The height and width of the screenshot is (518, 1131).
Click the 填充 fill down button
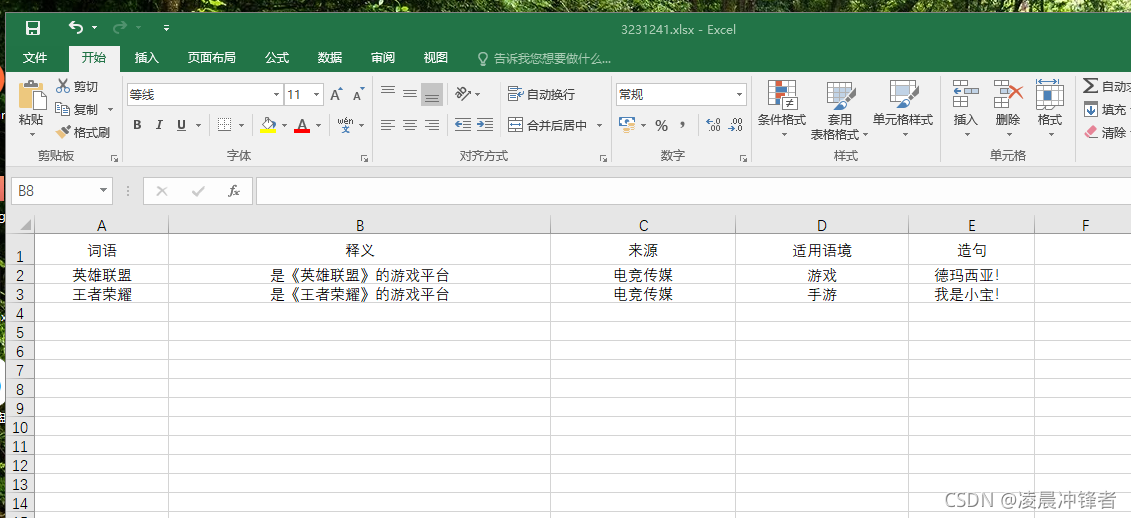click(1105, 110)
